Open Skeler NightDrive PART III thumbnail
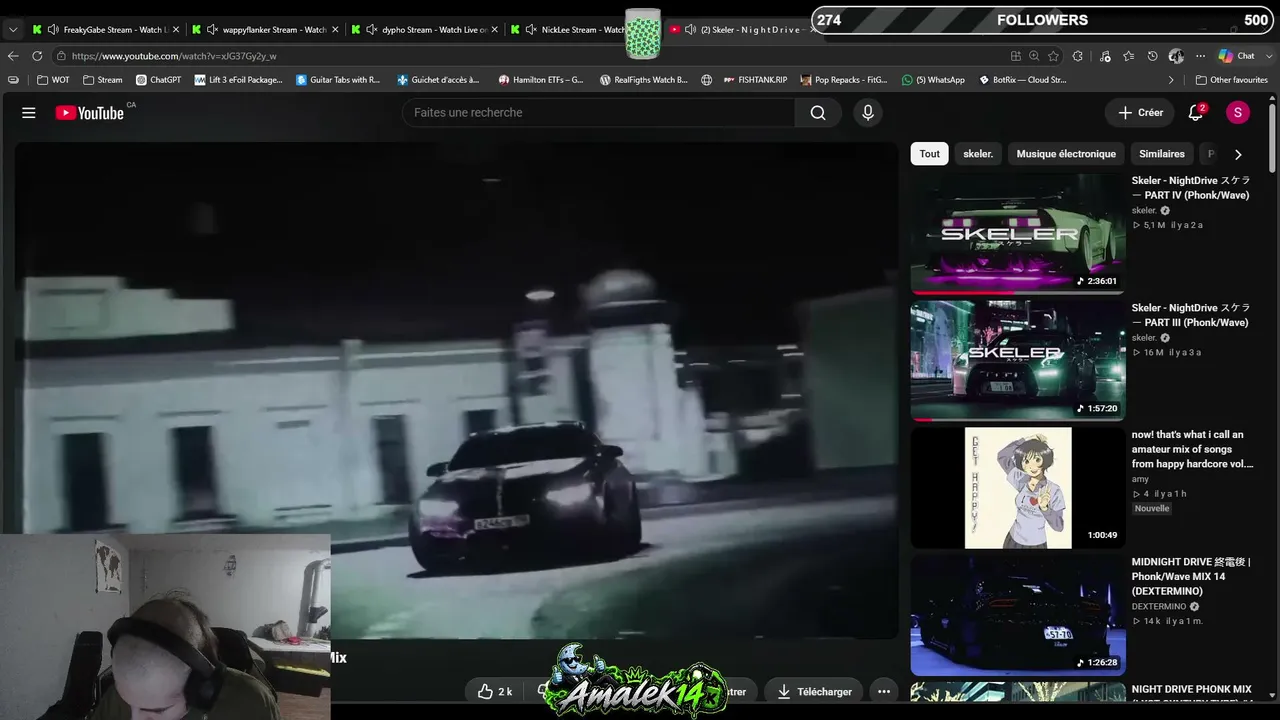The height and width of the screenshot is (720, 1280). point(1018,361)
